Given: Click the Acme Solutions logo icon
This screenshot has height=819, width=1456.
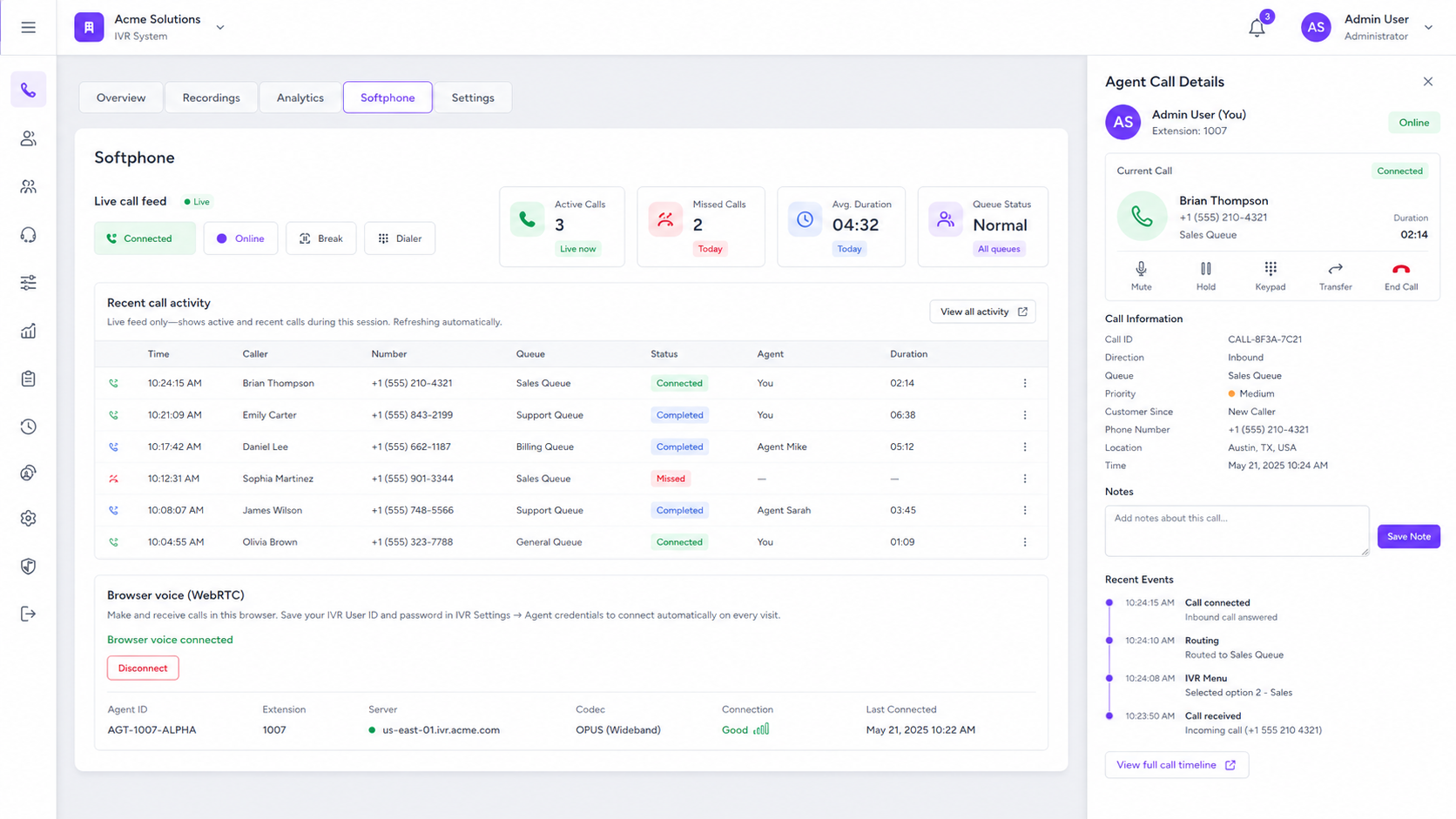Looking at the screenshot, I should pyautogui.click(x=89, y=27).
